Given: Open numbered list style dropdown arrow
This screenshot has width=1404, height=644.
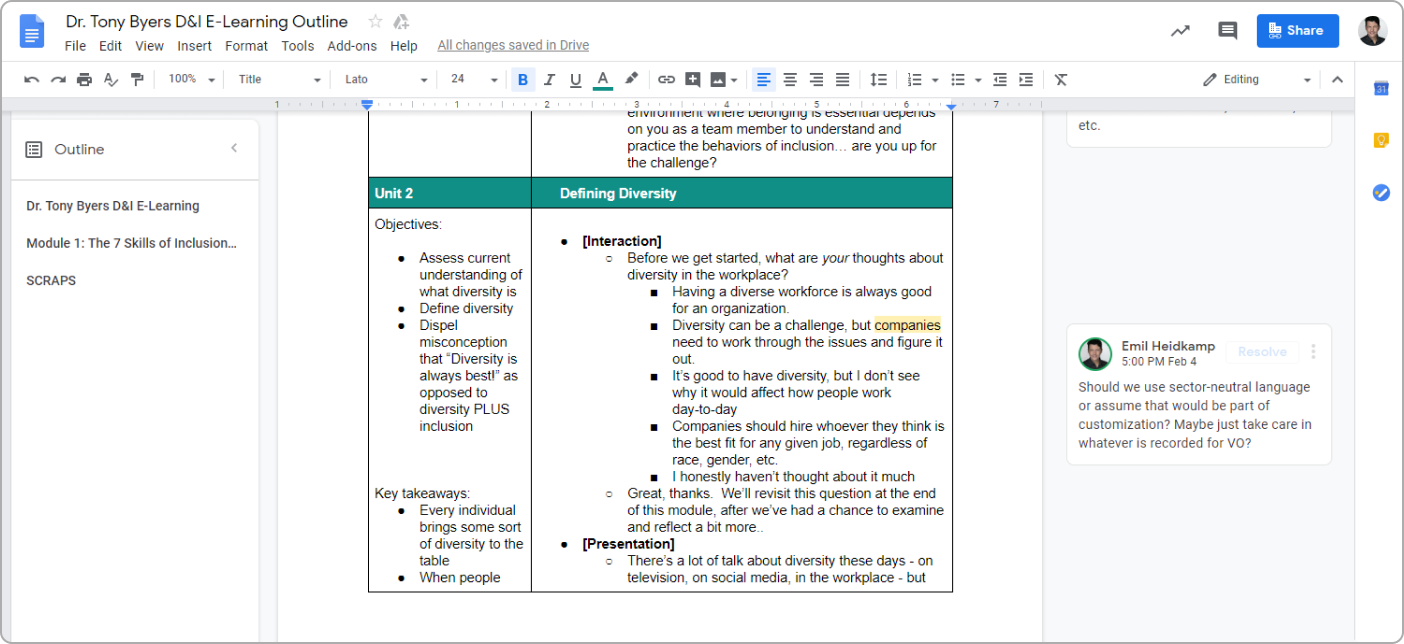Looking at the screenshot, I should (x=935, y=80).
